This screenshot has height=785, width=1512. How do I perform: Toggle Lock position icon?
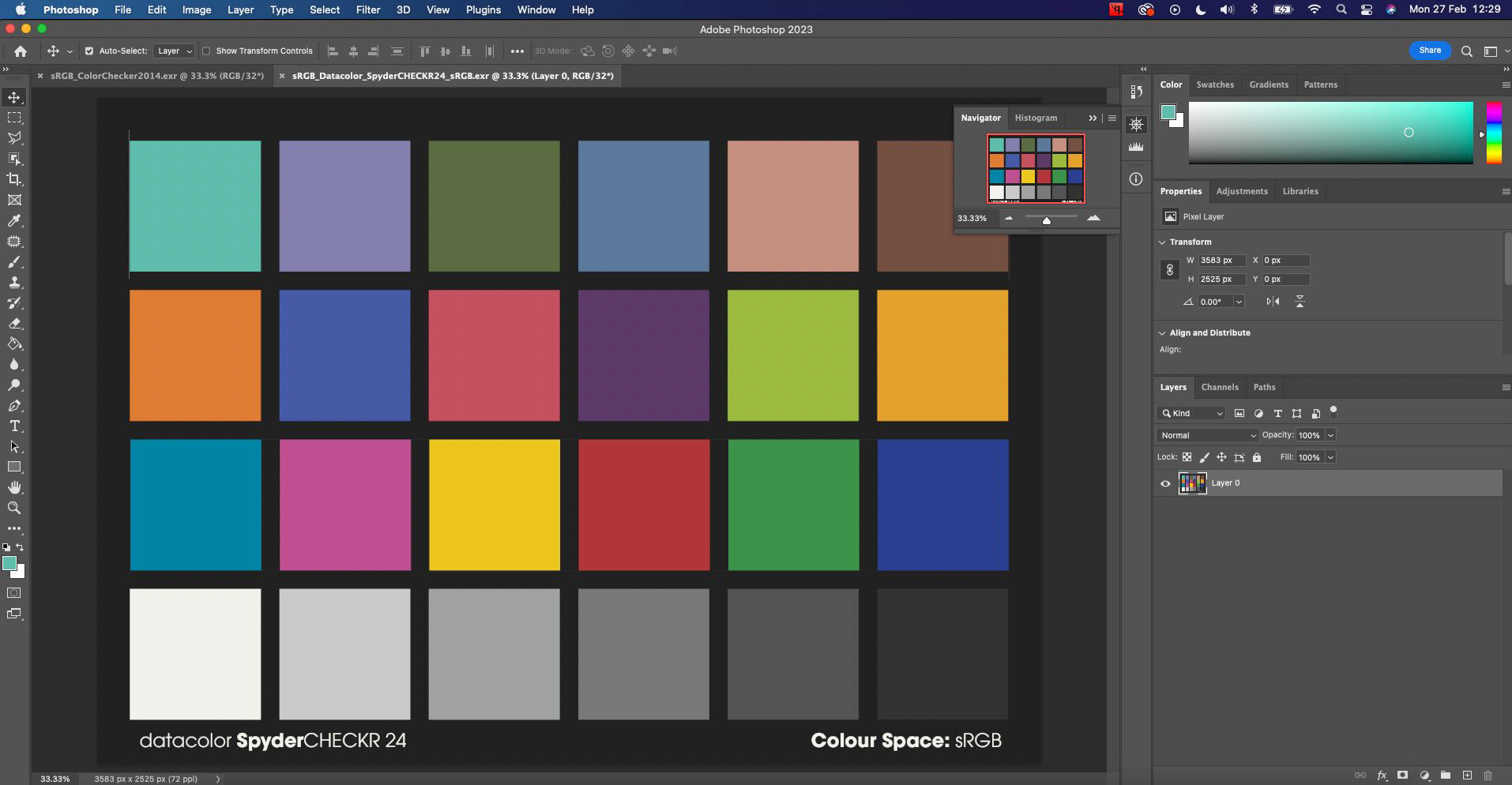tap(1221, 457)
